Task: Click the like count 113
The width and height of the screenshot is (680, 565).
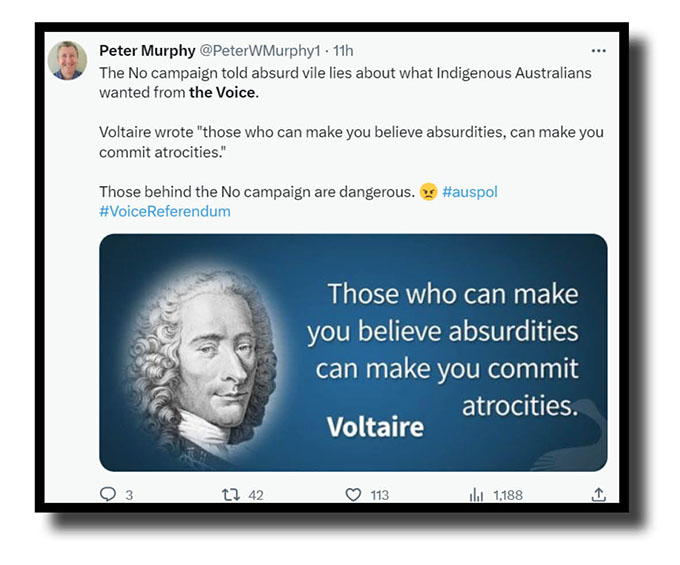Action: click(x=379, y=495)
